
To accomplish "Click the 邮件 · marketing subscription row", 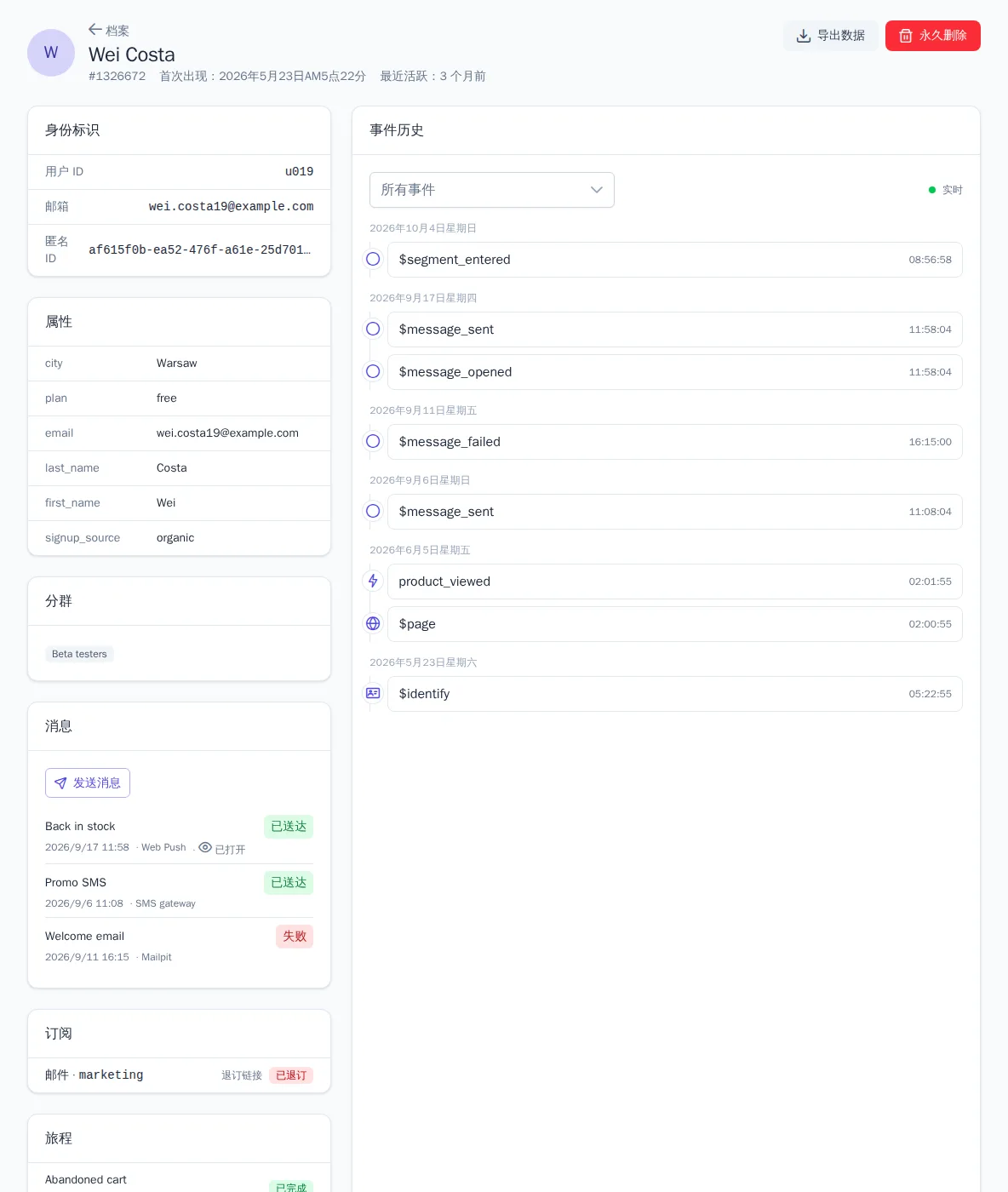I will click(179, 1075).
